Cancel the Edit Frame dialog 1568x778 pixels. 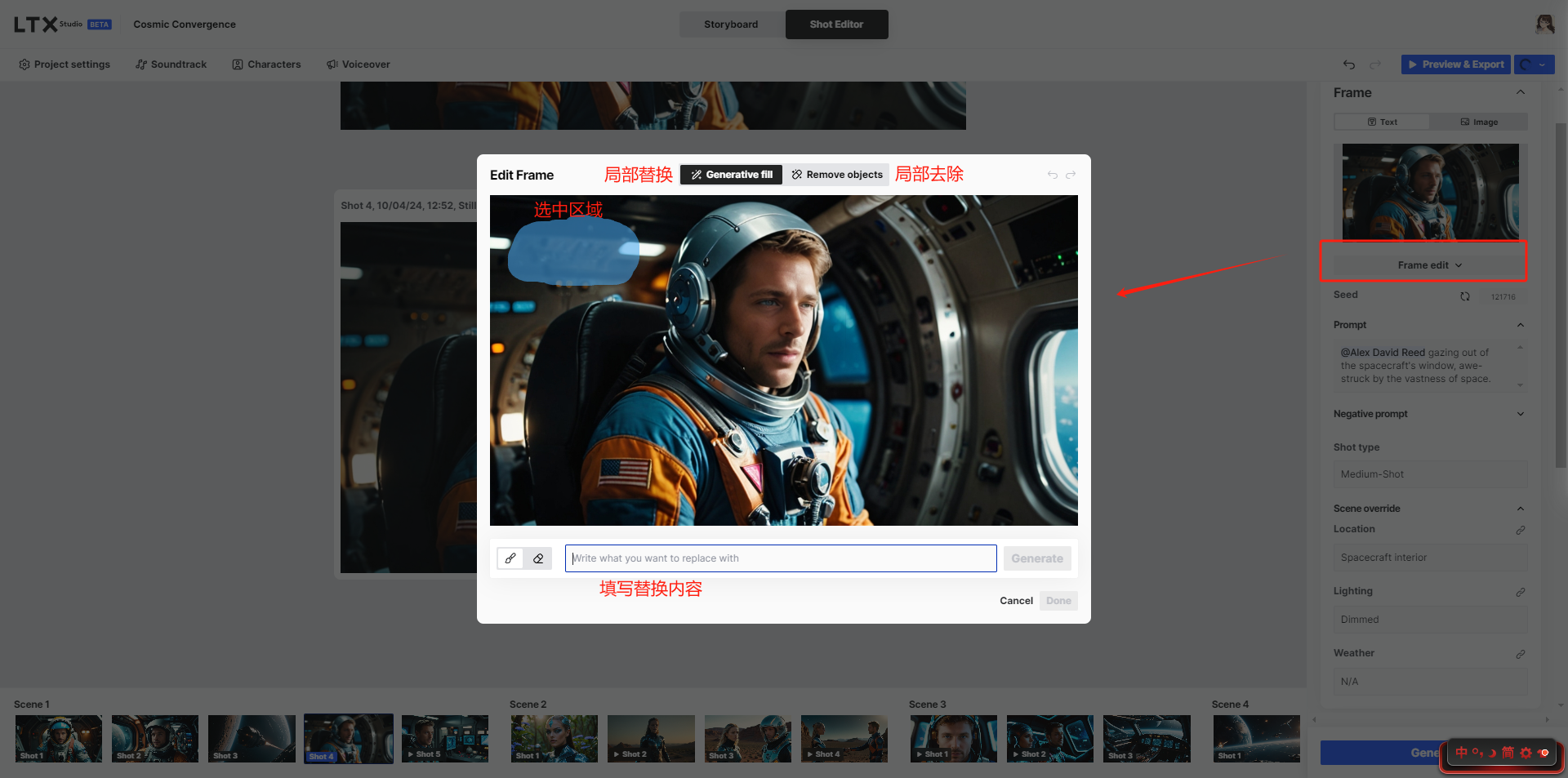[x=1016, y=601]
